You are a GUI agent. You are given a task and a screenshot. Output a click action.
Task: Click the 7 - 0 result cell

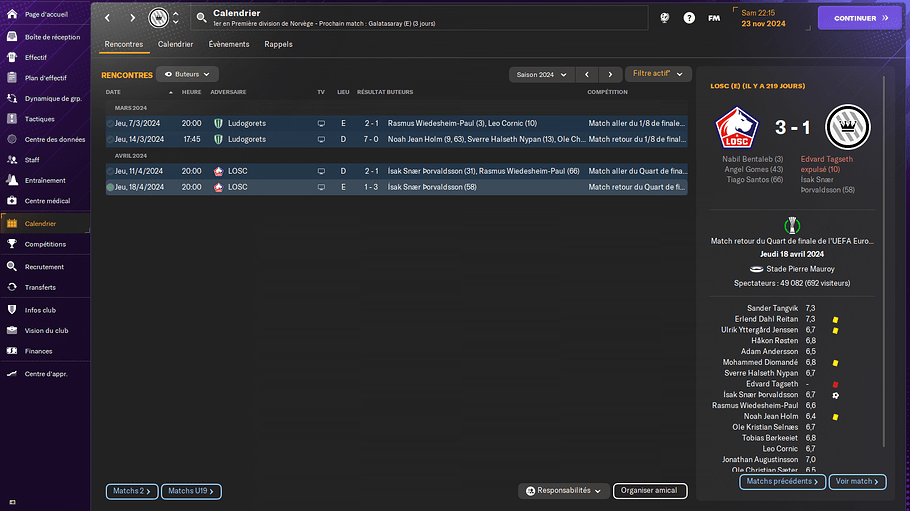371,139
